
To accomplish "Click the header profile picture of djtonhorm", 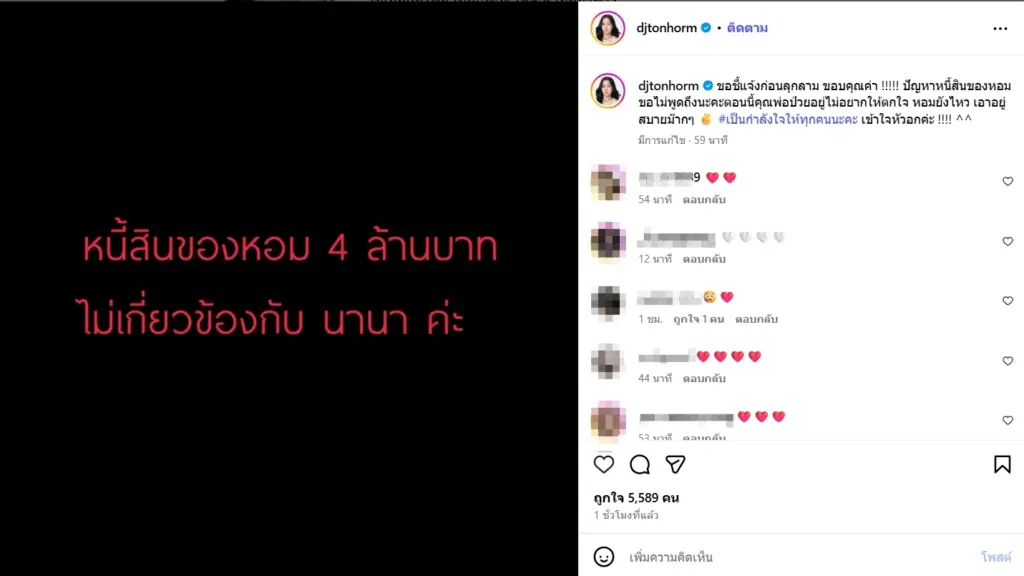I will 607,28.
